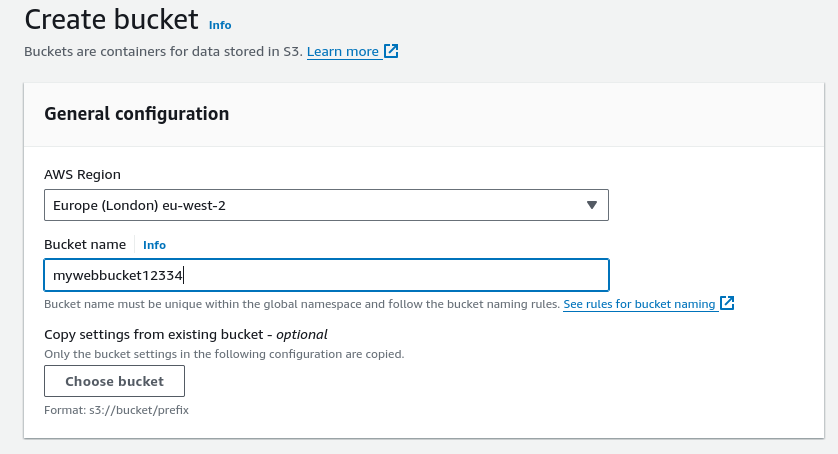Click the General configuration heading

pos(136,114)
